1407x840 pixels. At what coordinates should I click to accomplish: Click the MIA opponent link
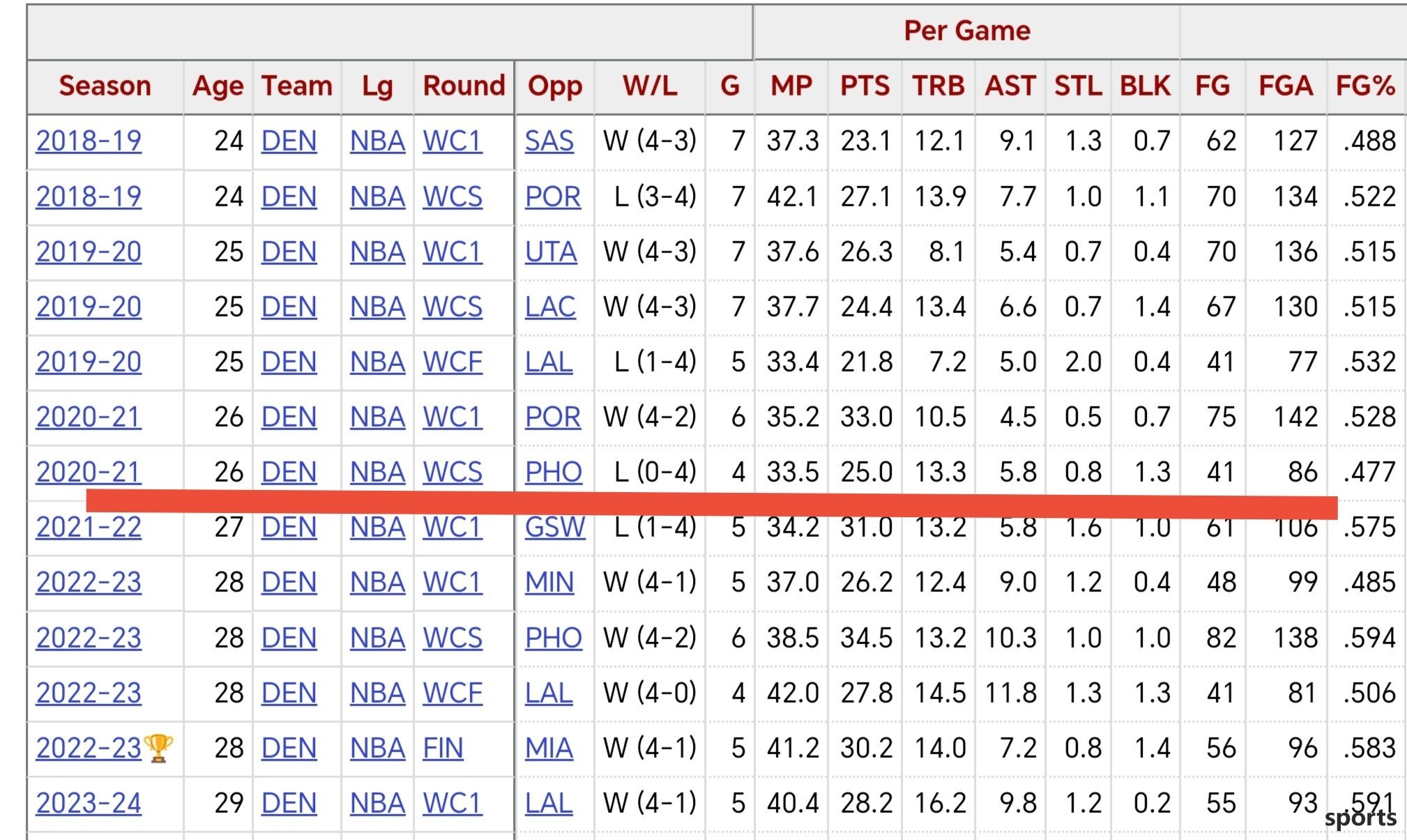click(x=549, y=748)
